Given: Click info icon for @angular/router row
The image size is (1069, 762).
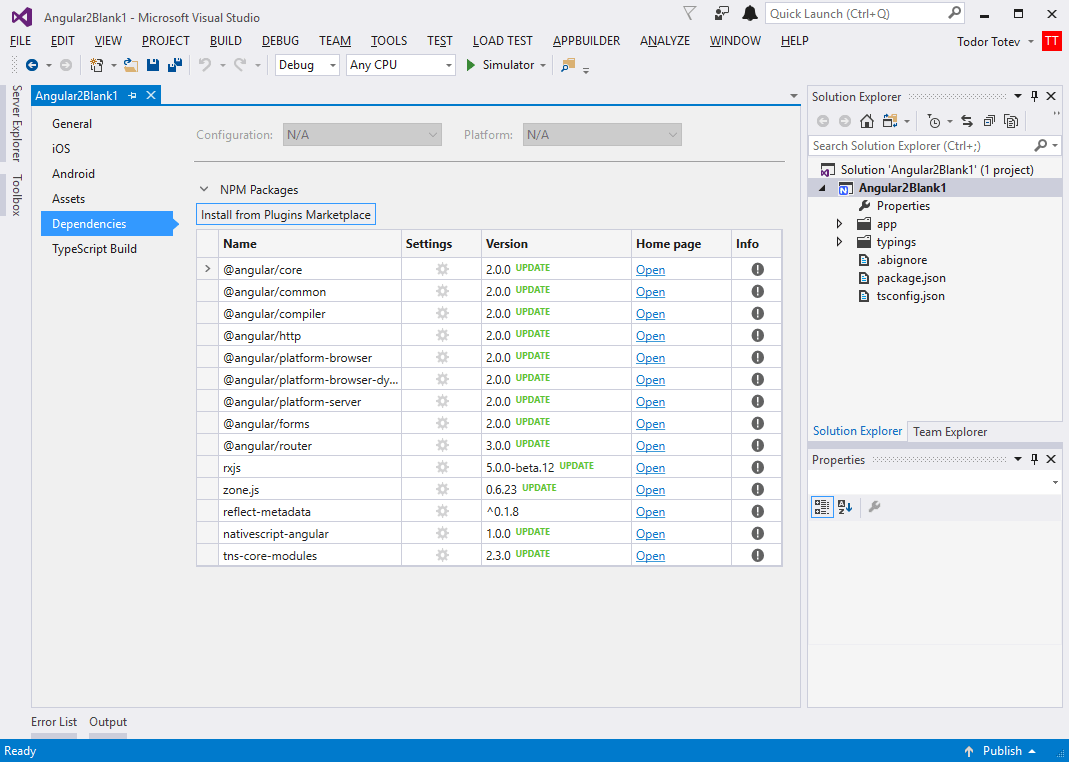Looking at the screenshot, I should coord(757,445).
